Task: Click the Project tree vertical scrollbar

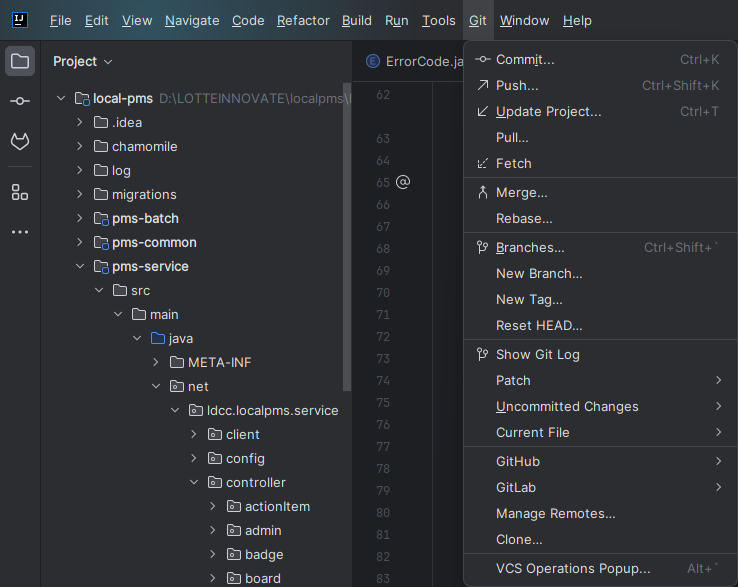Action: click(x=347, y=237)
